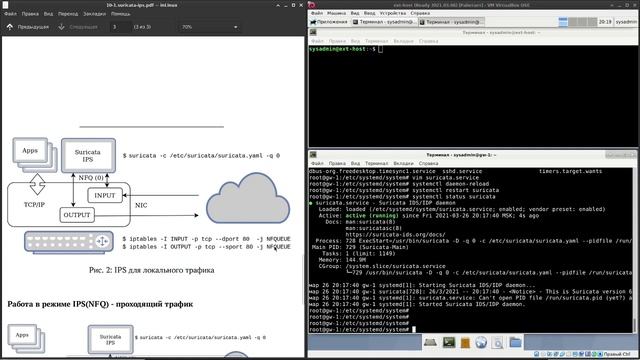Open Помощь menu in PDF viewer
640x360 pixels.
click(120, 14)
